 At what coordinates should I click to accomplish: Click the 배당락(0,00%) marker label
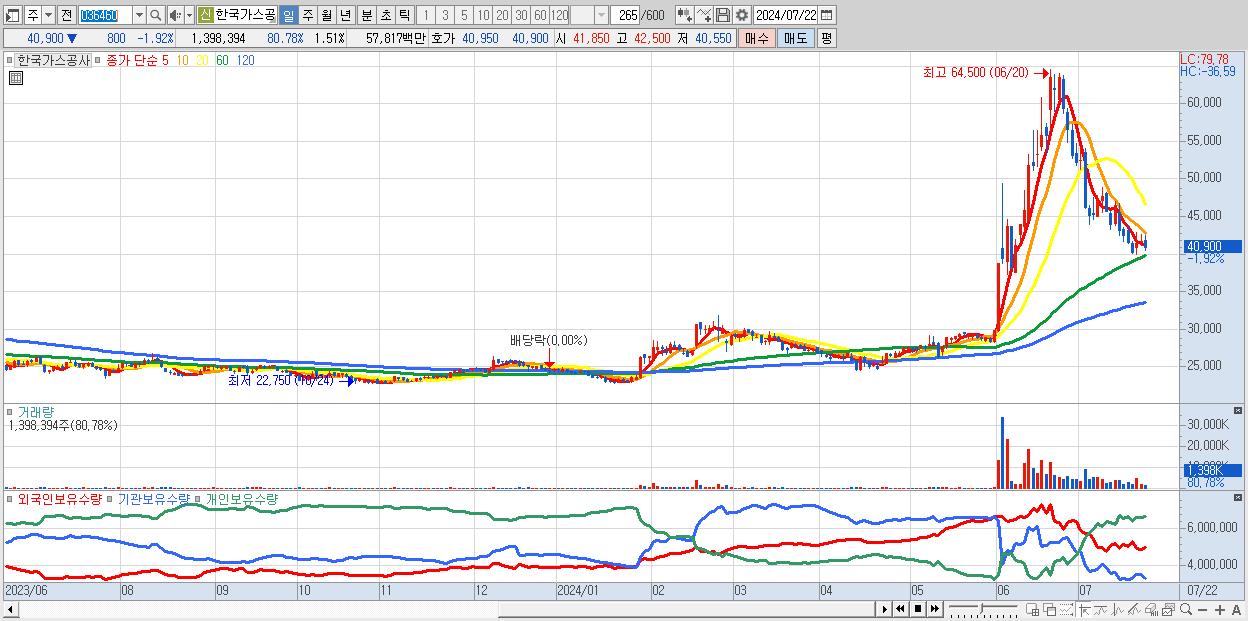(x=548, y=340)
